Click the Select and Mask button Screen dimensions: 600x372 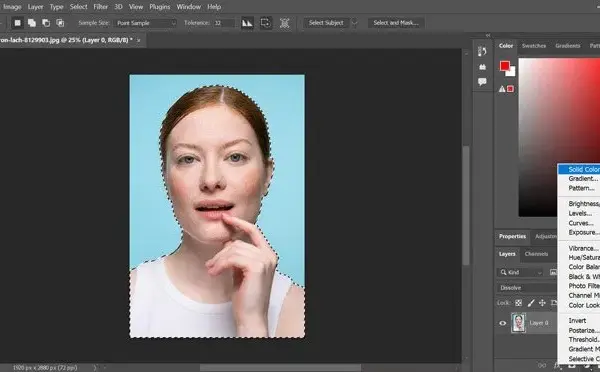tap(396, 23)
